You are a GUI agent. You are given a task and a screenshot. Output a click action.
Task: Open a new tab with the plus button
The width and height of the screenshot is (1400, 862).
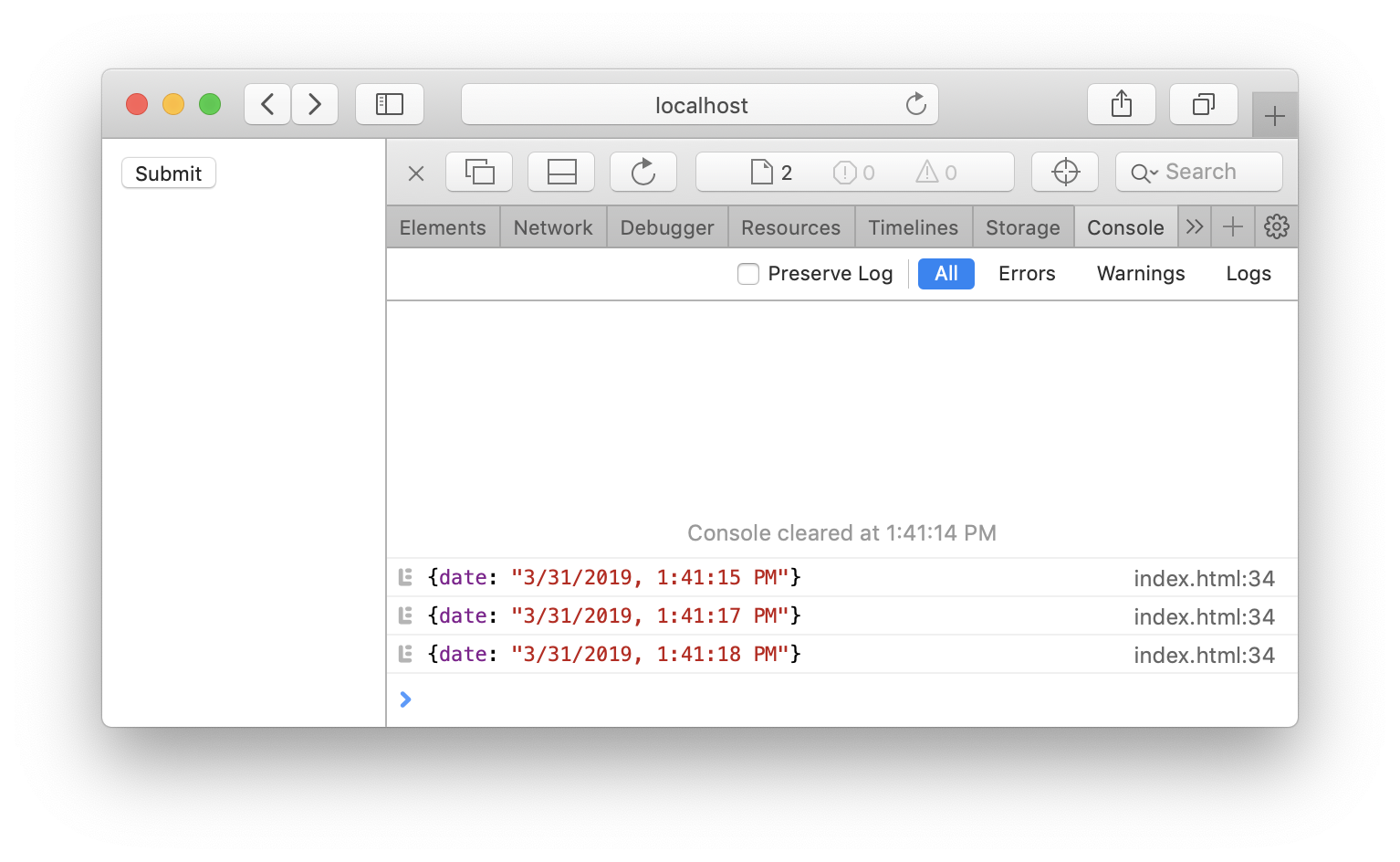tap(1275, 116)
